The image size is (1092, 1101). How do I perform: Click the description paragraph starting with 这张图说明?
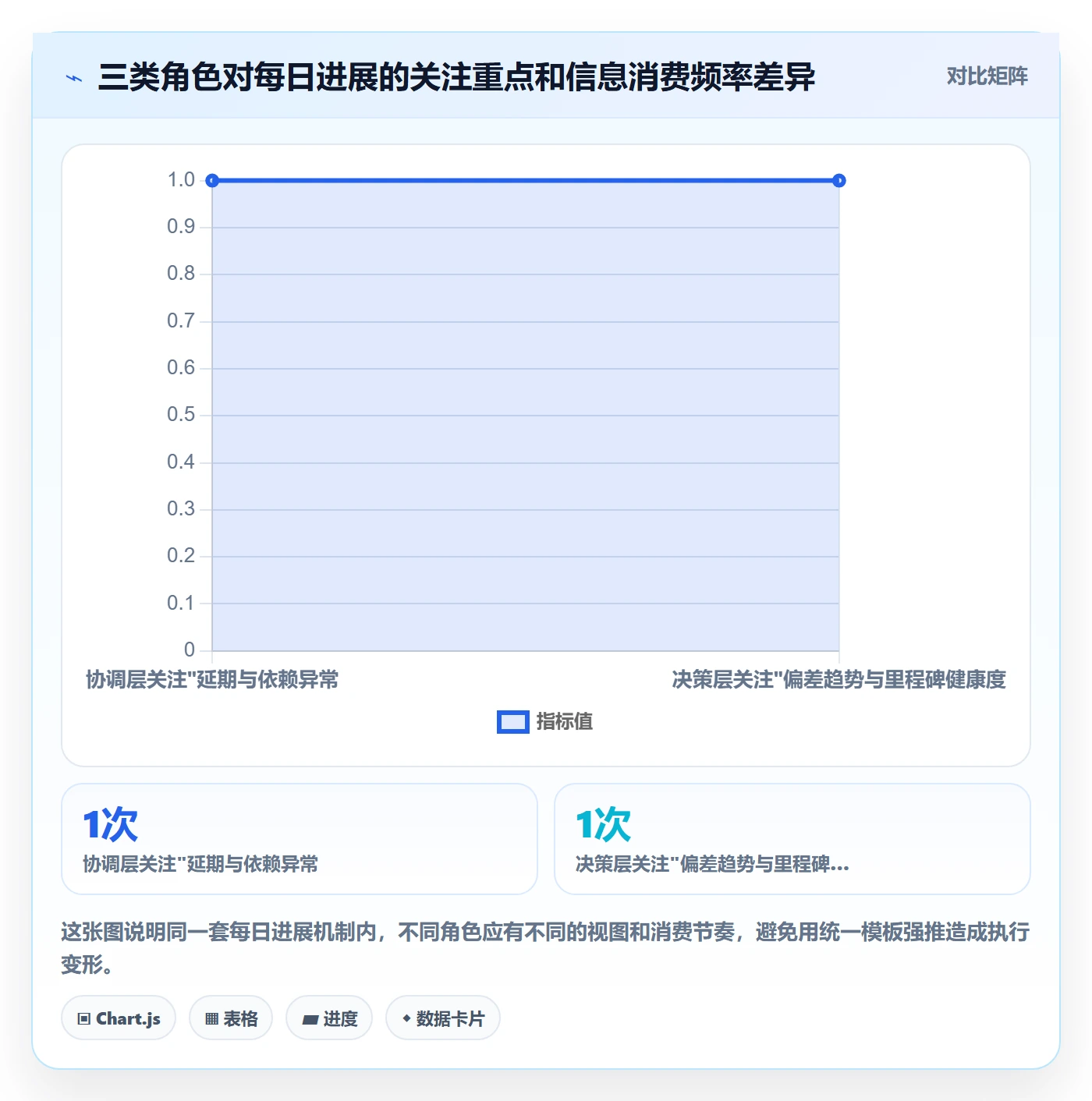pos(545,947)
